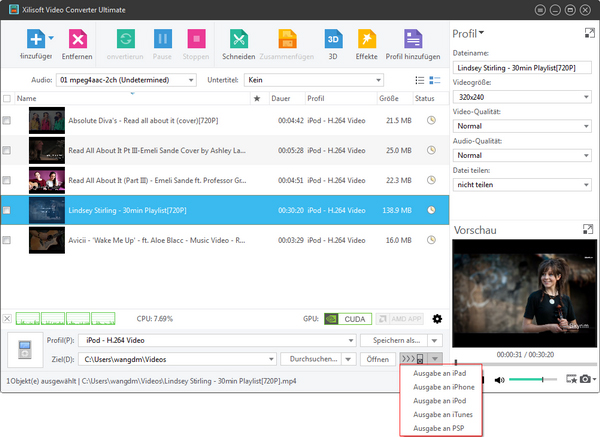600x437 pixels.
Task: Click the Absolute Diva's video thumbnail
Action: 47,121
